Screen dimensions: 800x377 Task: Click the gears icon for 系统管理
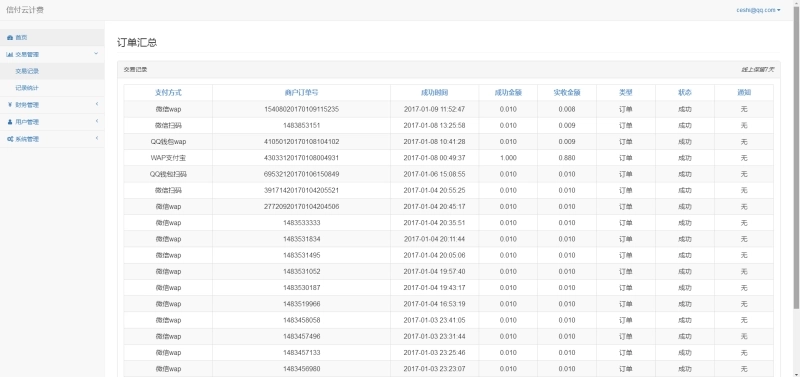[x=10, y=139]
